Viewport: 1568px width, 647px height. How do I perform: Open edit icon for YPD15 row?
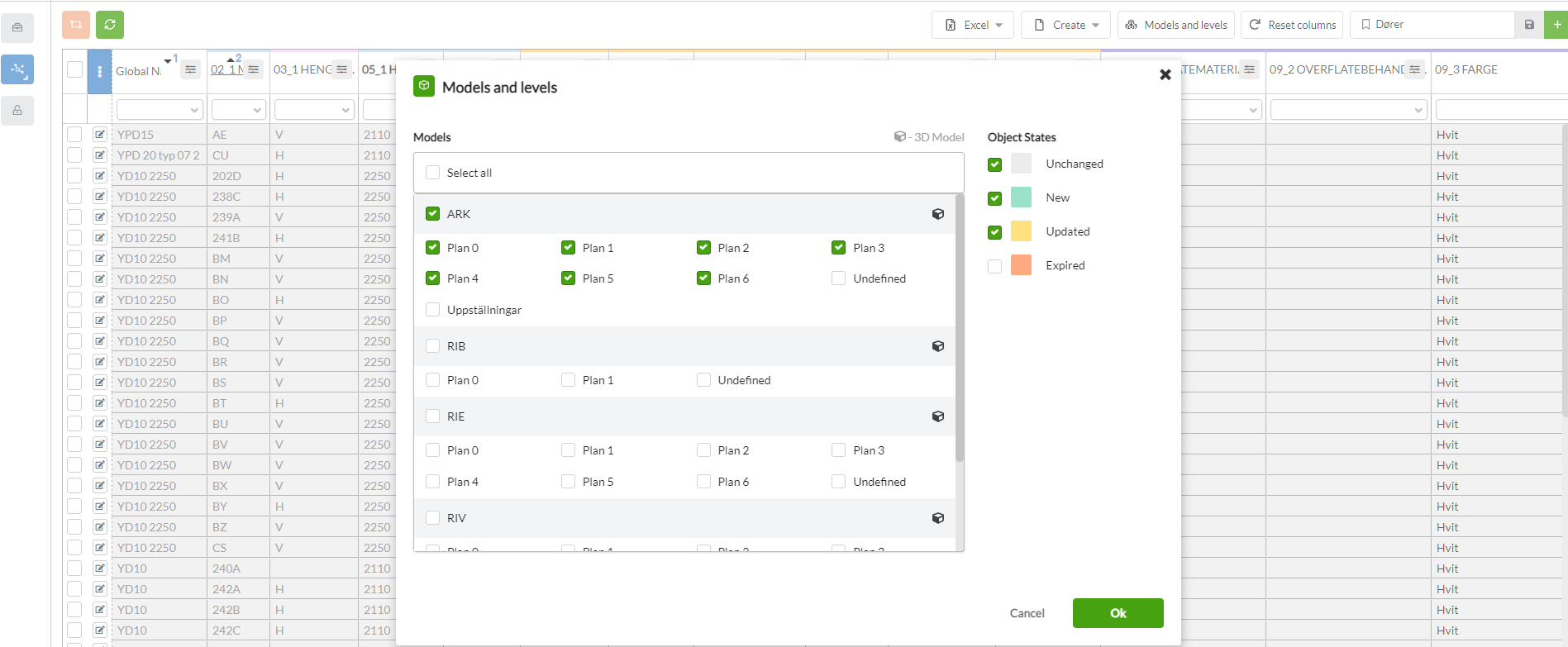coord(100,135)
